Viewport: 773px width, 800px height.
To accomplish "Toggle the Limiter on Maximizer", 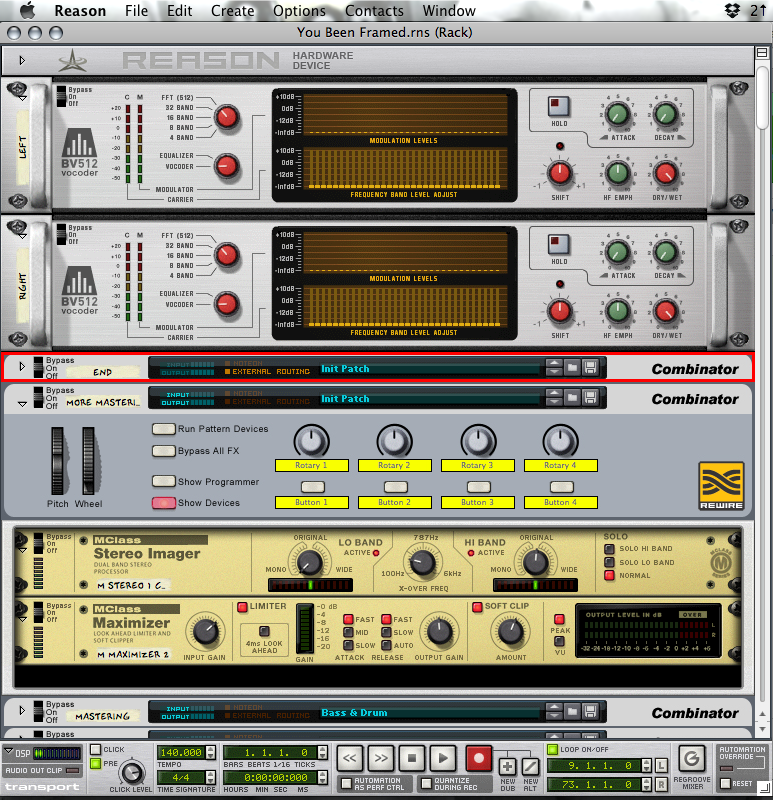I will pyautogui.click(x=242, y=607).
